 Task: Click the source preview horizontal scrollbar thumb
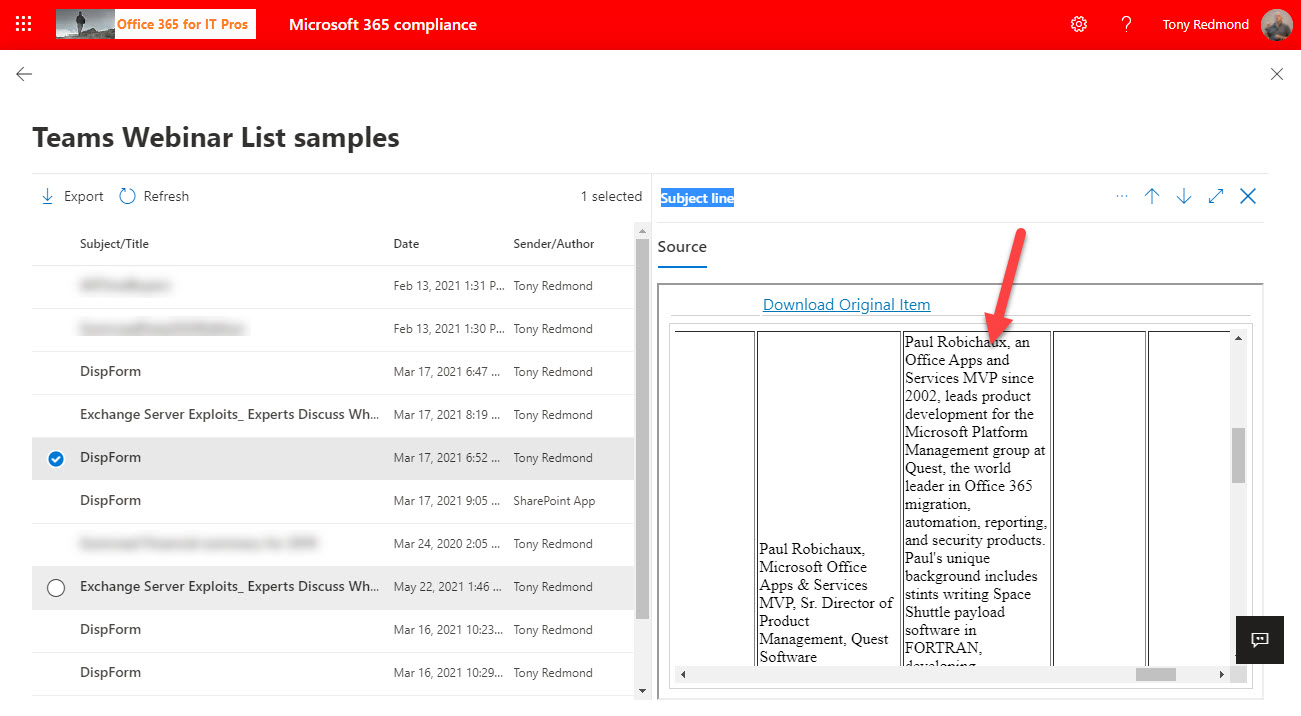[x=1156, y=675]
